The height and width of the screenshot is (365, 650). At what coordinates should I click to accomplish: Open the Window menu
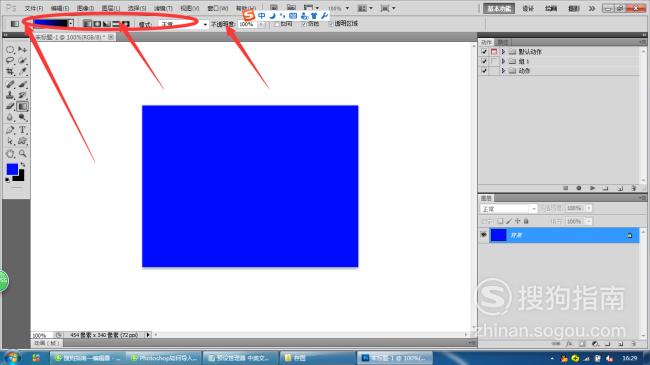(218, 8)
